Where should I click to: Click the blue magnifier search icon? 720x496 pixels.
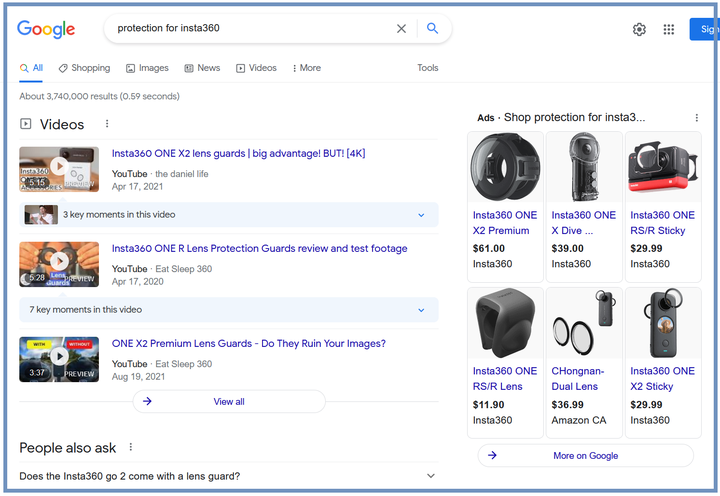coord(432,28)
